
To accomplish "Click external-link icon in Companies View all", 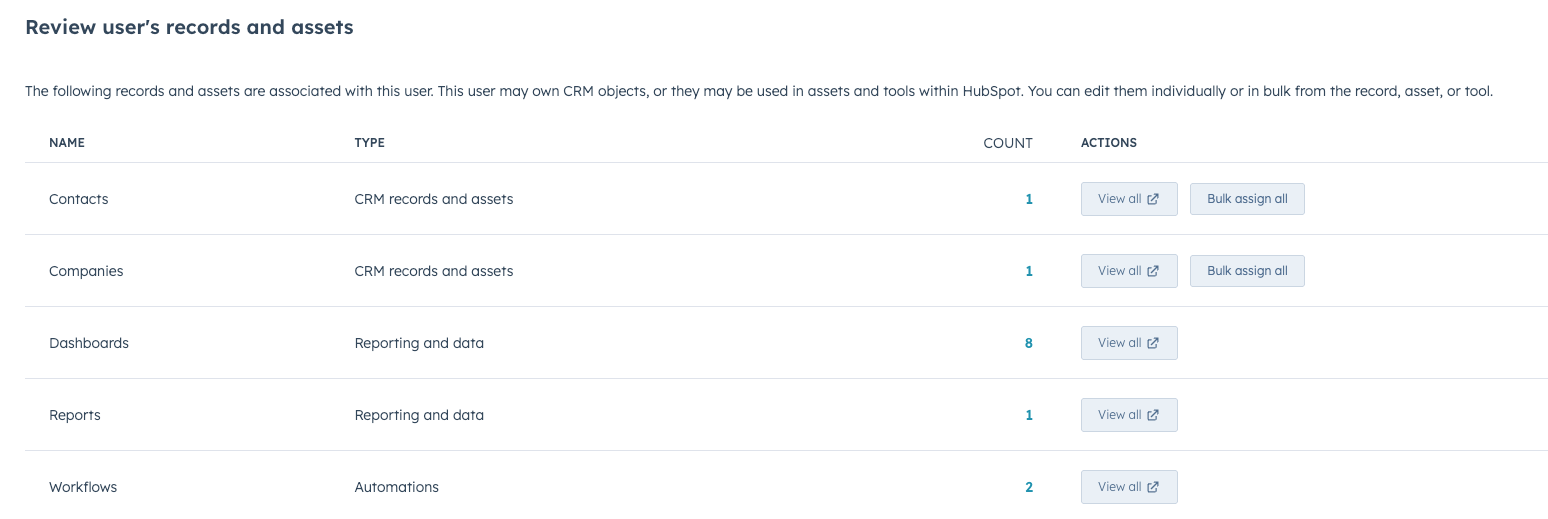I will click(1153, 271).
